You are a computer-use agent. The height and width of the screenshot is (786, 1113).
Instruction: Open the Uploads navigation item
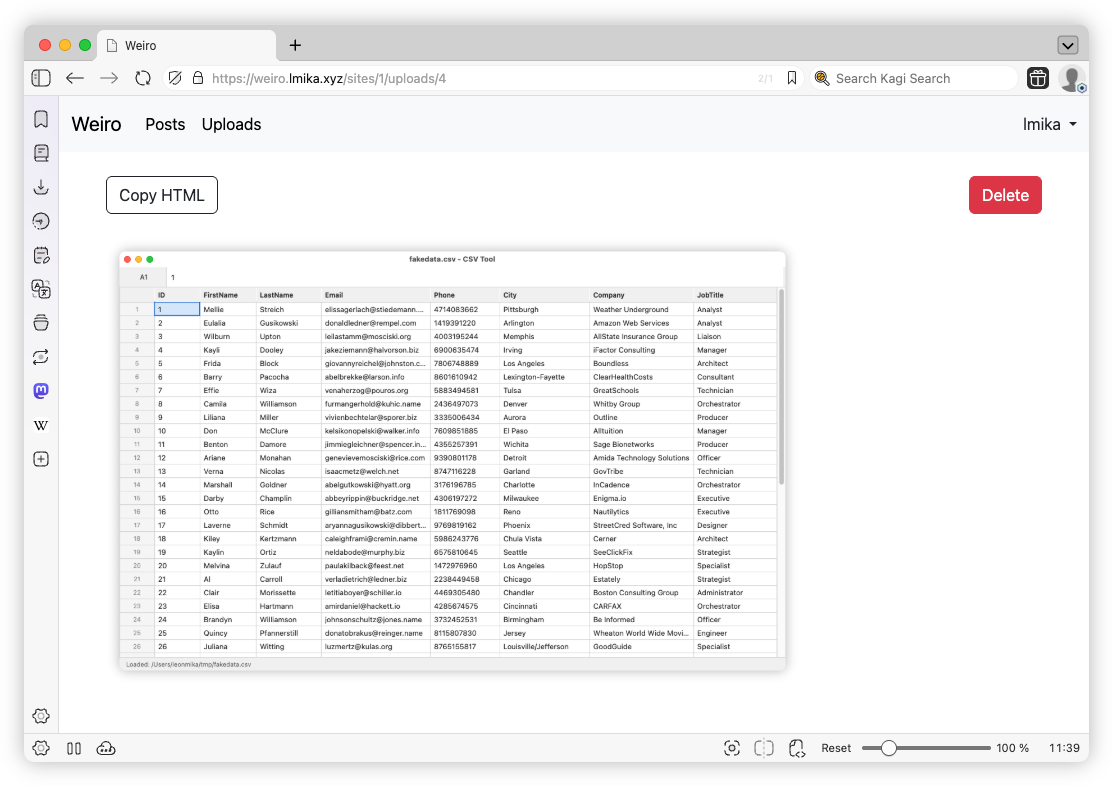point(231,124)
